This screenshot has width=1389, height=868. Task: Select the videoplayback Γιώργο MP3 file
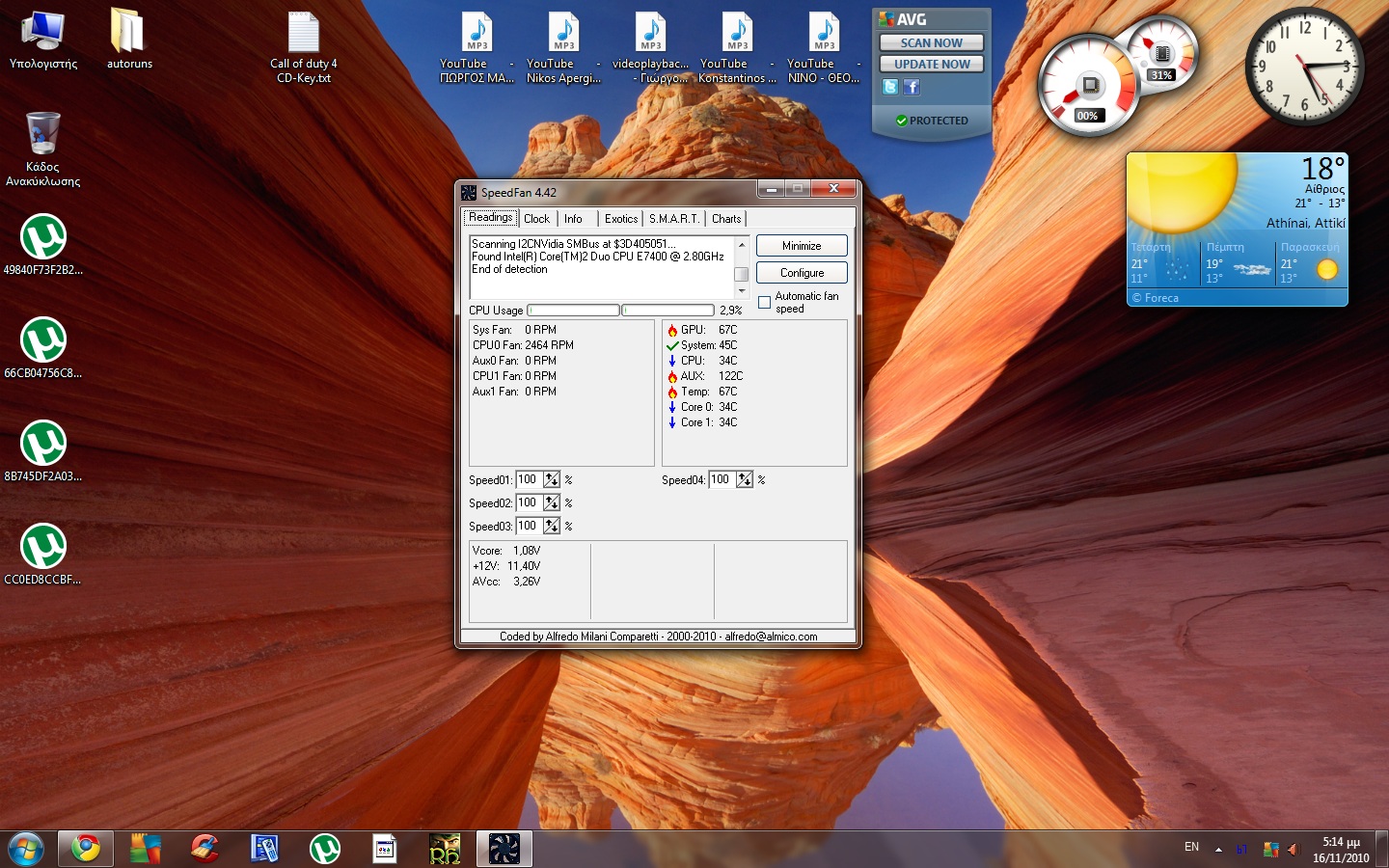coord(651,48)
